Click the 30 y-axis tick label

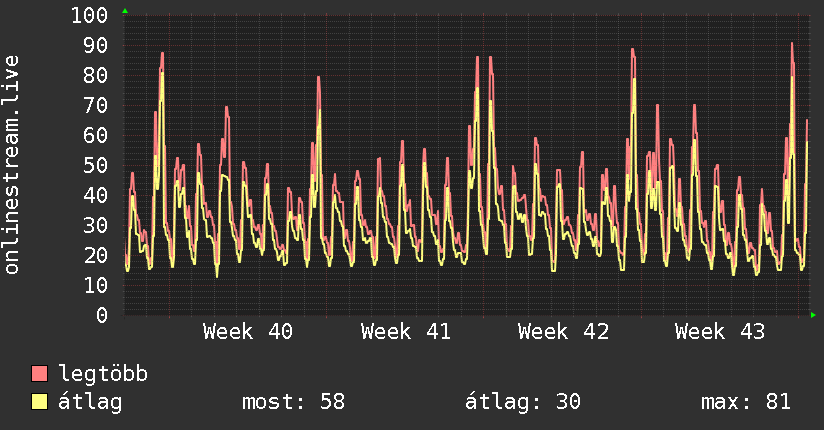click(96, 225)
